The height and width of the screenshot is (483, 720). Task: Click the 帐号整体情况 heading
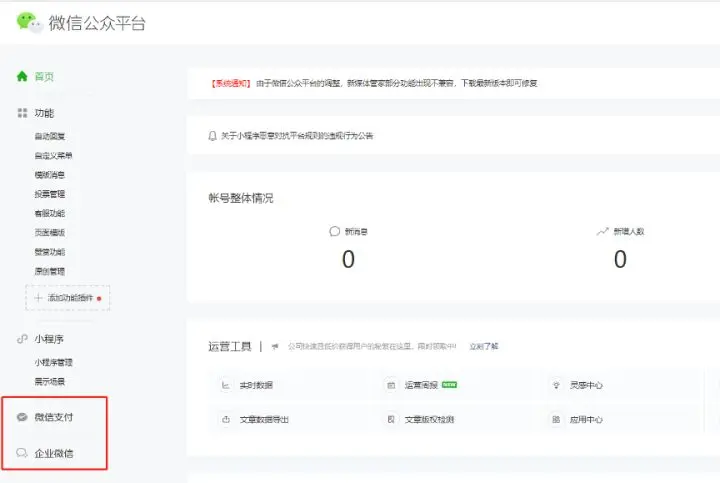(241, 198)
